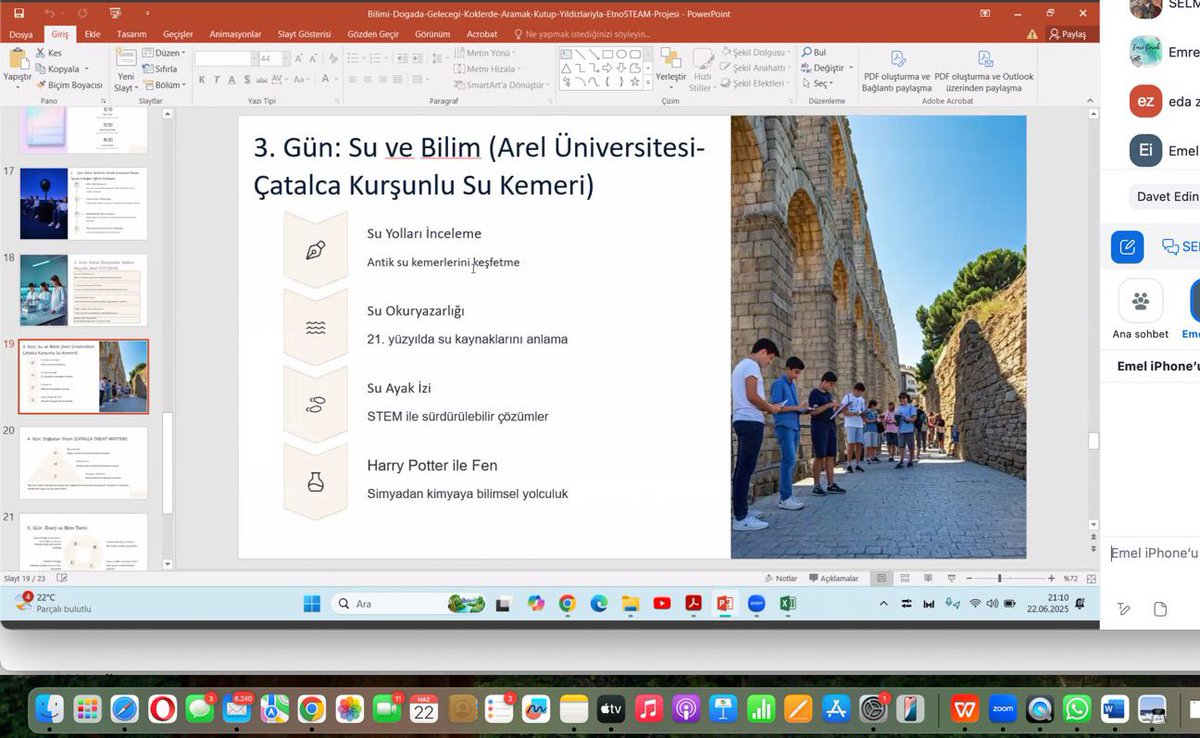Select slide 17 thumbnail

click(83, 204)
